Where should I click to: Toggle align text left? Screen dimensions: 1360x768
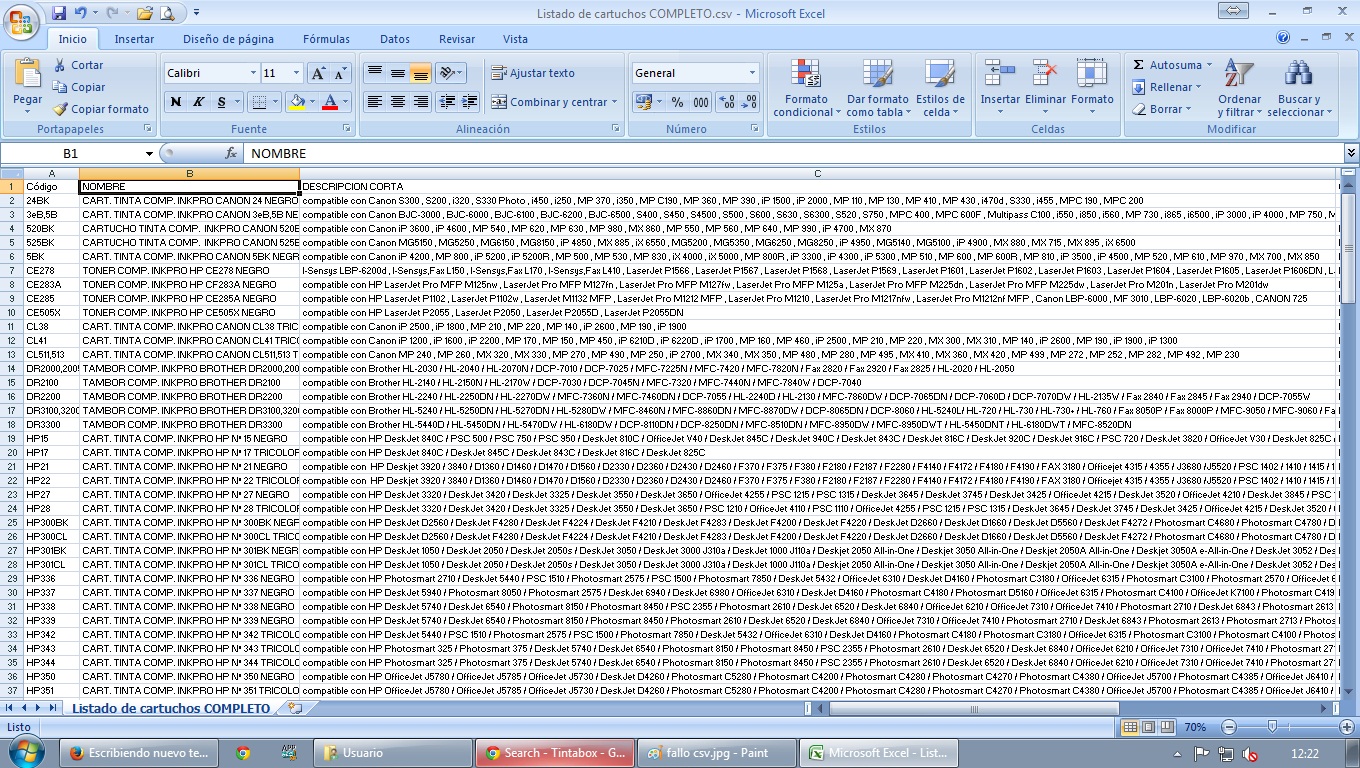(374, 102)
